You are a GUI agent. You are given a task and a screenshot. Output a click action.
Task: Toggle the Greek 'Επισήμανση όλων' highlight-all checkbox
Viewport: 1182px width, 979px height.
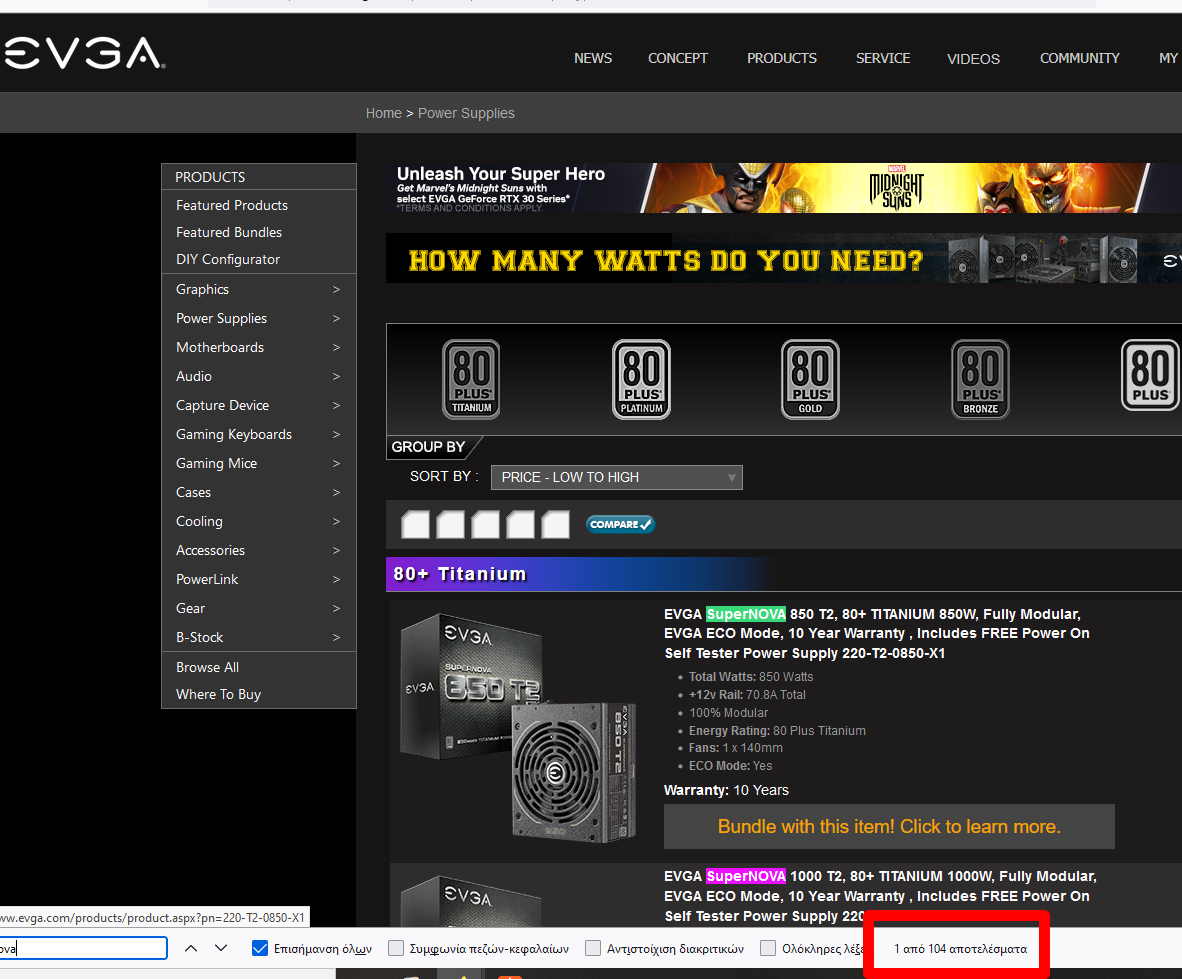click(x=260, y=948)
